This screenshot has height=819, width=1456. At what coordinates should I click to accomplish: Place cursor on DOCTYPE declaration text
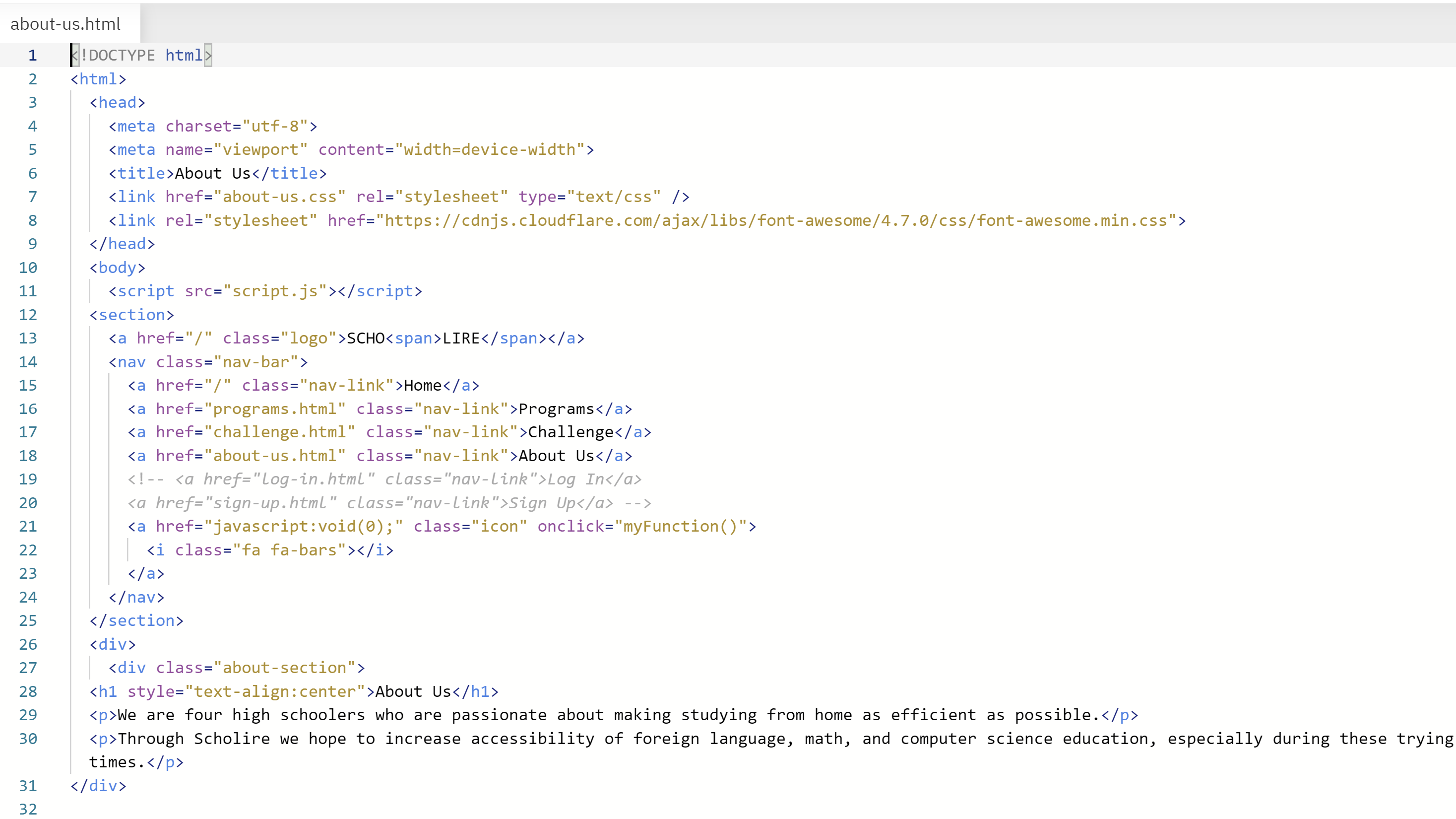click(x=122, y=56)
